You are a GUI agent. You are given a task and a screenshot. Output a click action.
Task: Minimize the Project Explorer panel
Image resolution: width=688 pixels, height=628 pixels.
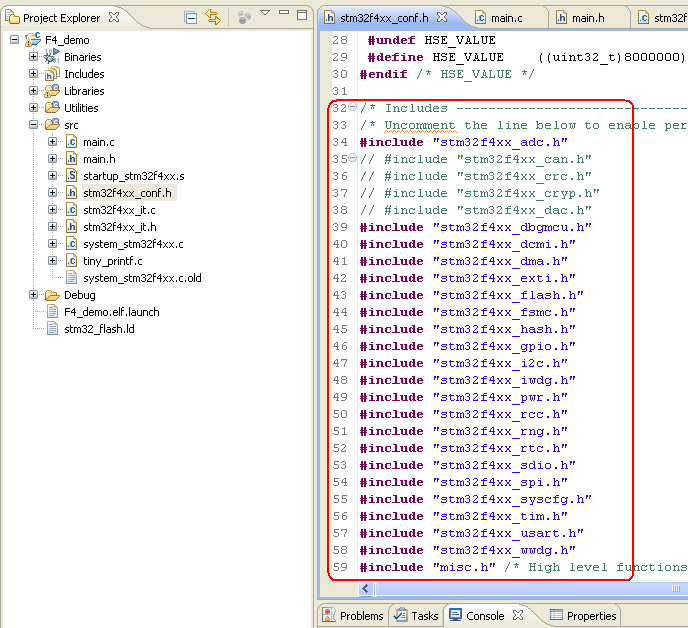click(x=284, y=12)
